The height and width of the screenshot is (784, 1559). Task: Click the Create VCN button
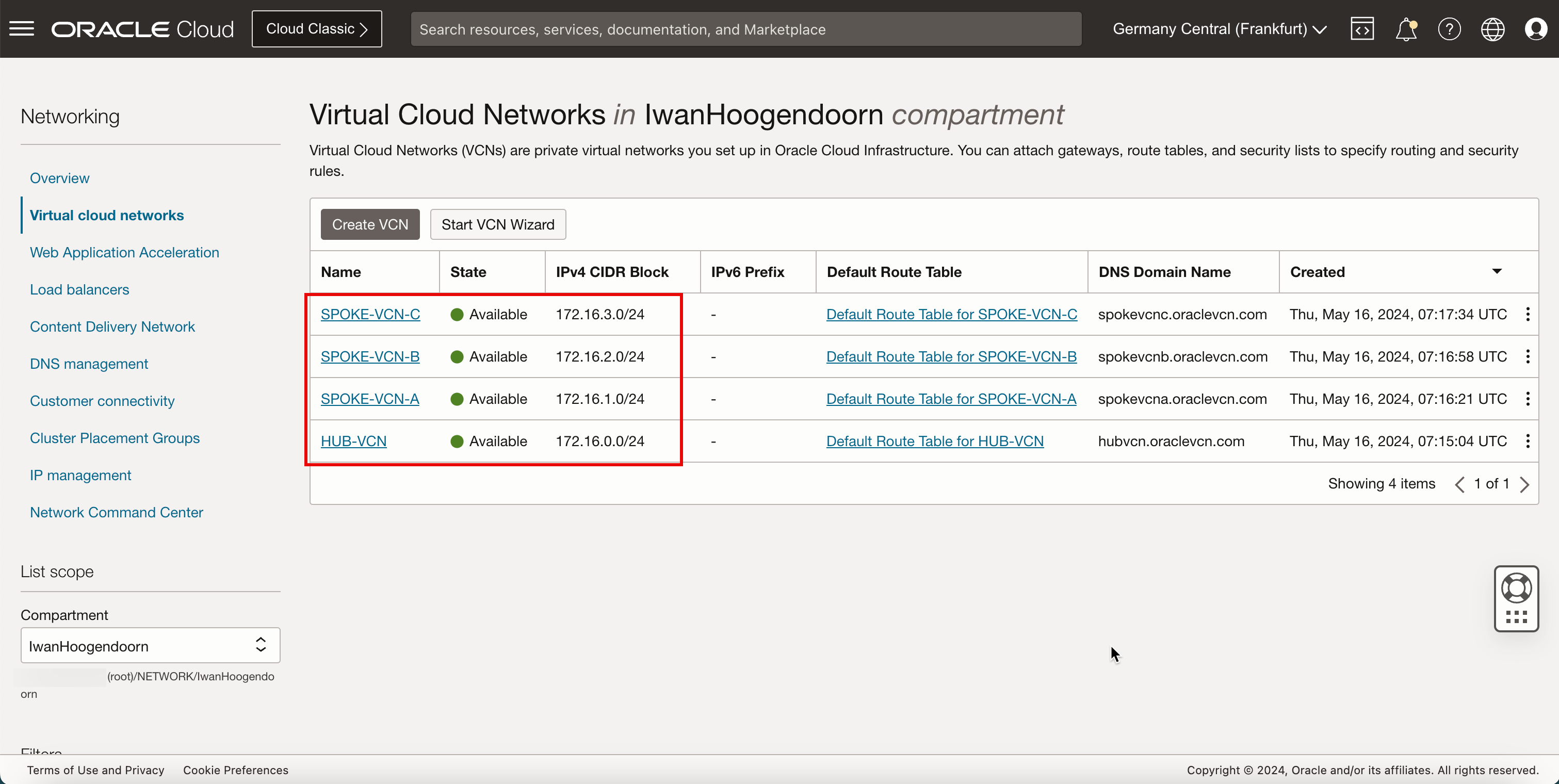click(370, 224)
